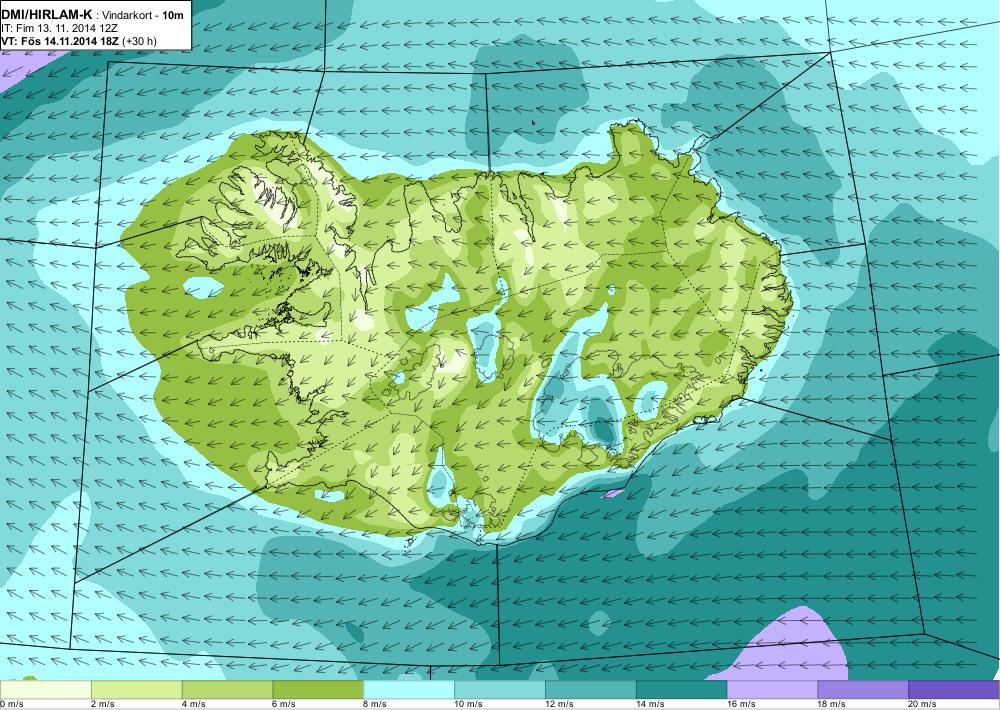The height and width of the screenshot is (710, 1000).
Task: Click the pale yellow 0–2 m/s legend swatch
Action: tap(45, 690)
